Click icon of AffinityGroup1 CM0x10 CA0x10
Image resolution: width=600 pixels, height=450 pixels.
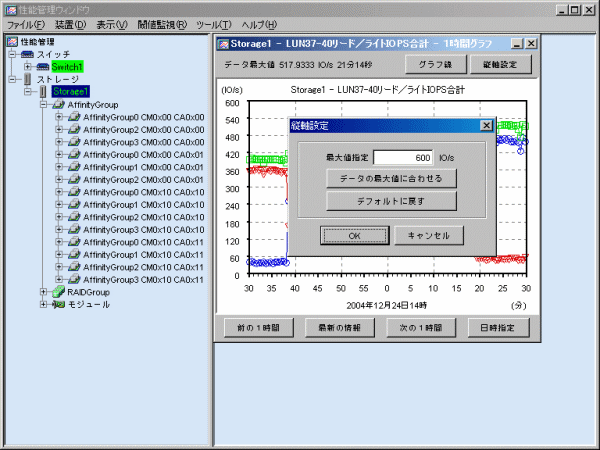(x=74, y=204)
